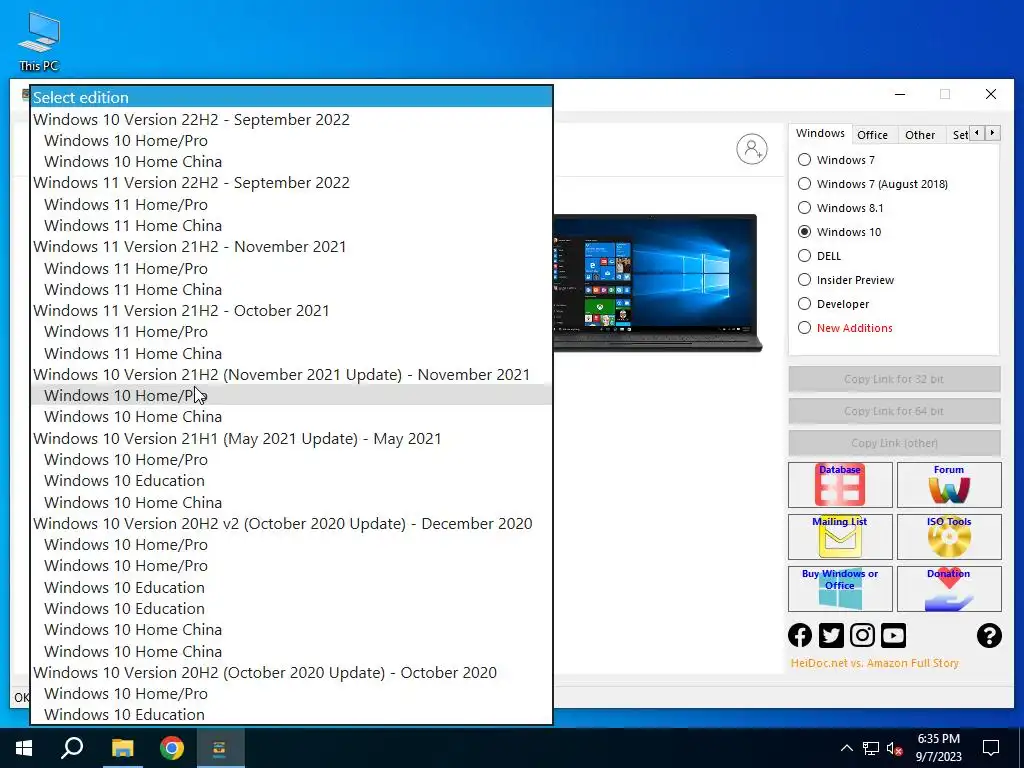The image size is (1024, 768).
Task: Choose Windows 11 Home/Pro under October 2021
Action: 291,332
